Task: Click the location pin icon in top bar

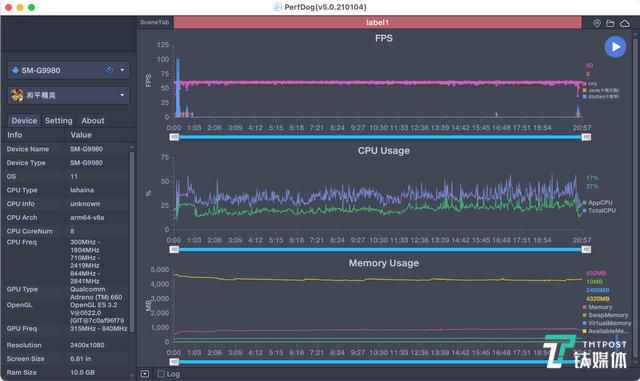Action: pyautogui.click(x=597, y=23)
